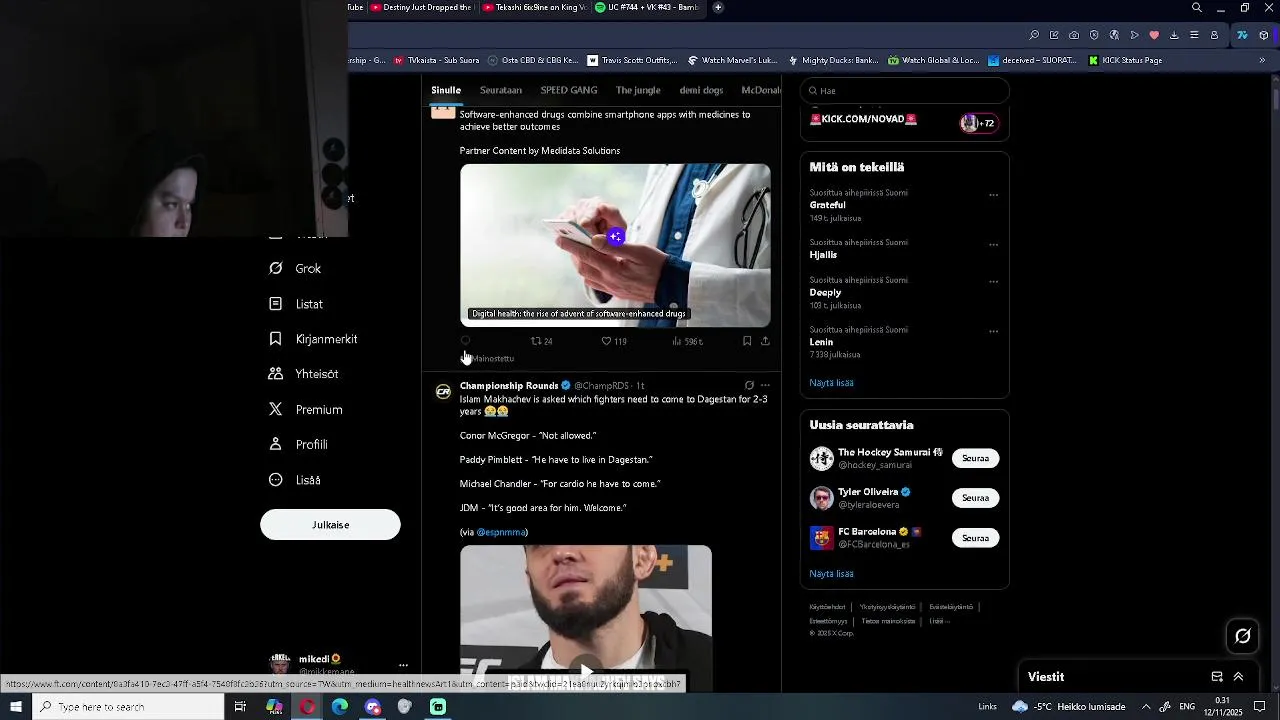Open browser downloads icon
The image size is (1280, 720).
coord(1174,35)
